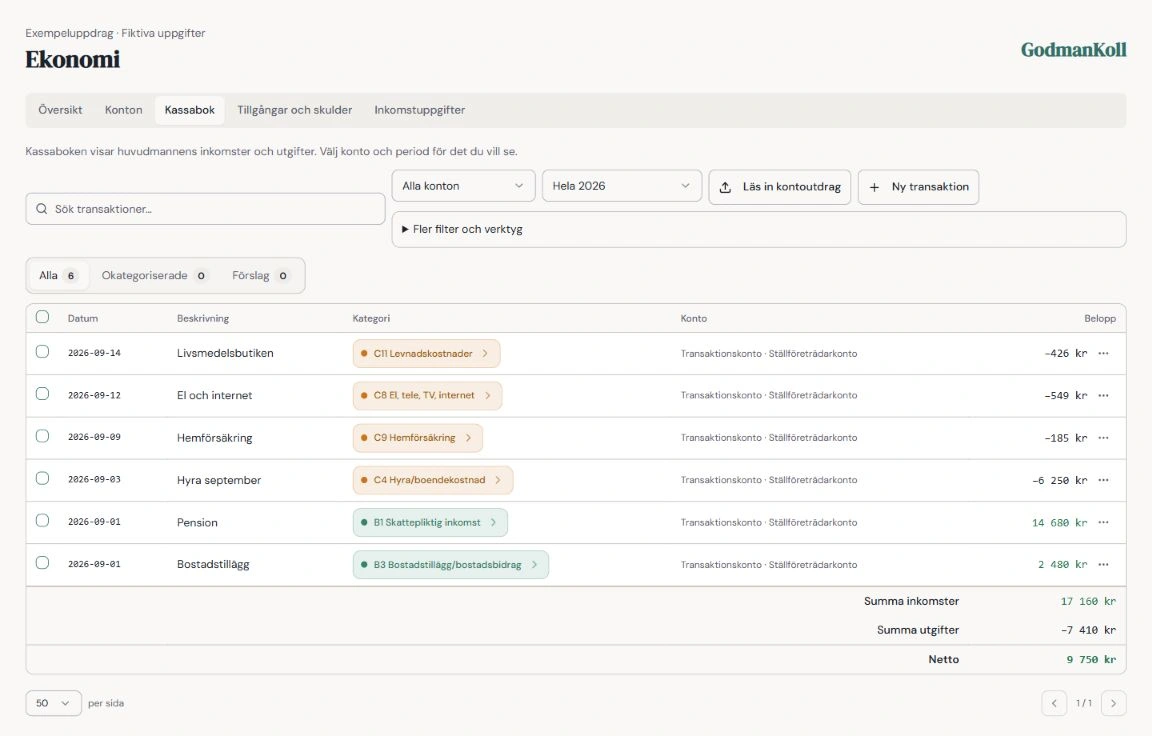Viewport: 1152px width, 736px height.
Task: Change the C11 Levnadskostnader category chip
Action: tap(426, 353)
